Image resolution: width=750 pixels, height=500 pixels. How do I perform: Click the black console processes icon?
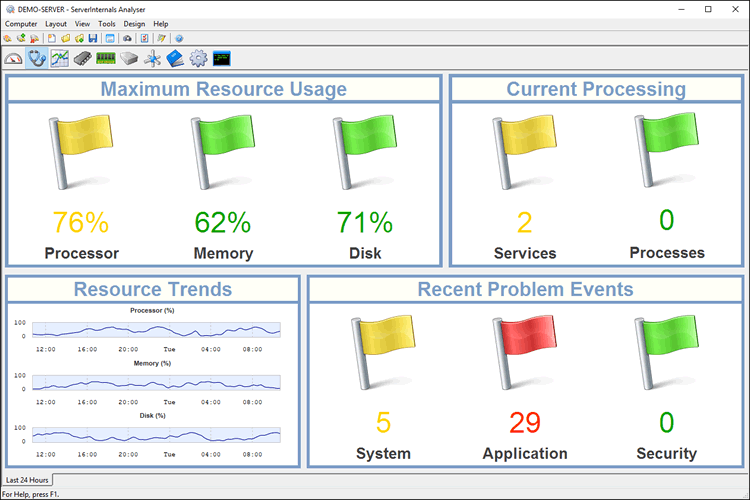tap(222, 58)
